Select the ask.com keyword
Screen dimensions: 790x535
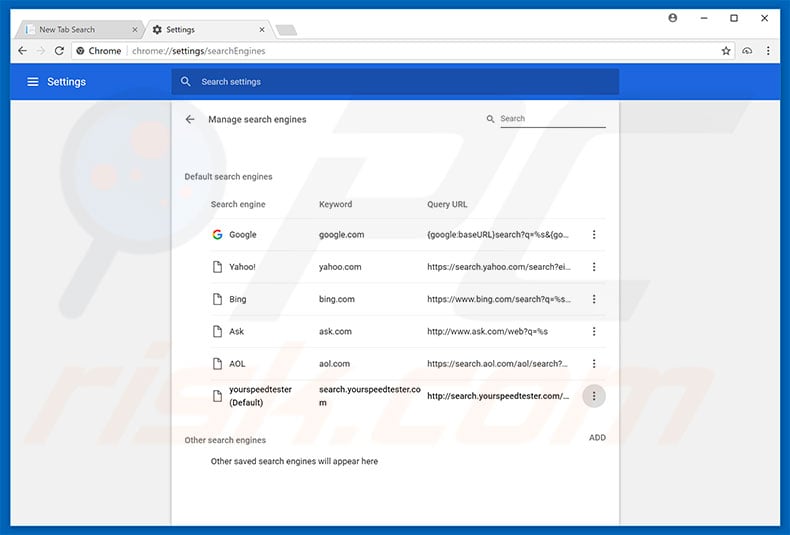click(335, 331)
